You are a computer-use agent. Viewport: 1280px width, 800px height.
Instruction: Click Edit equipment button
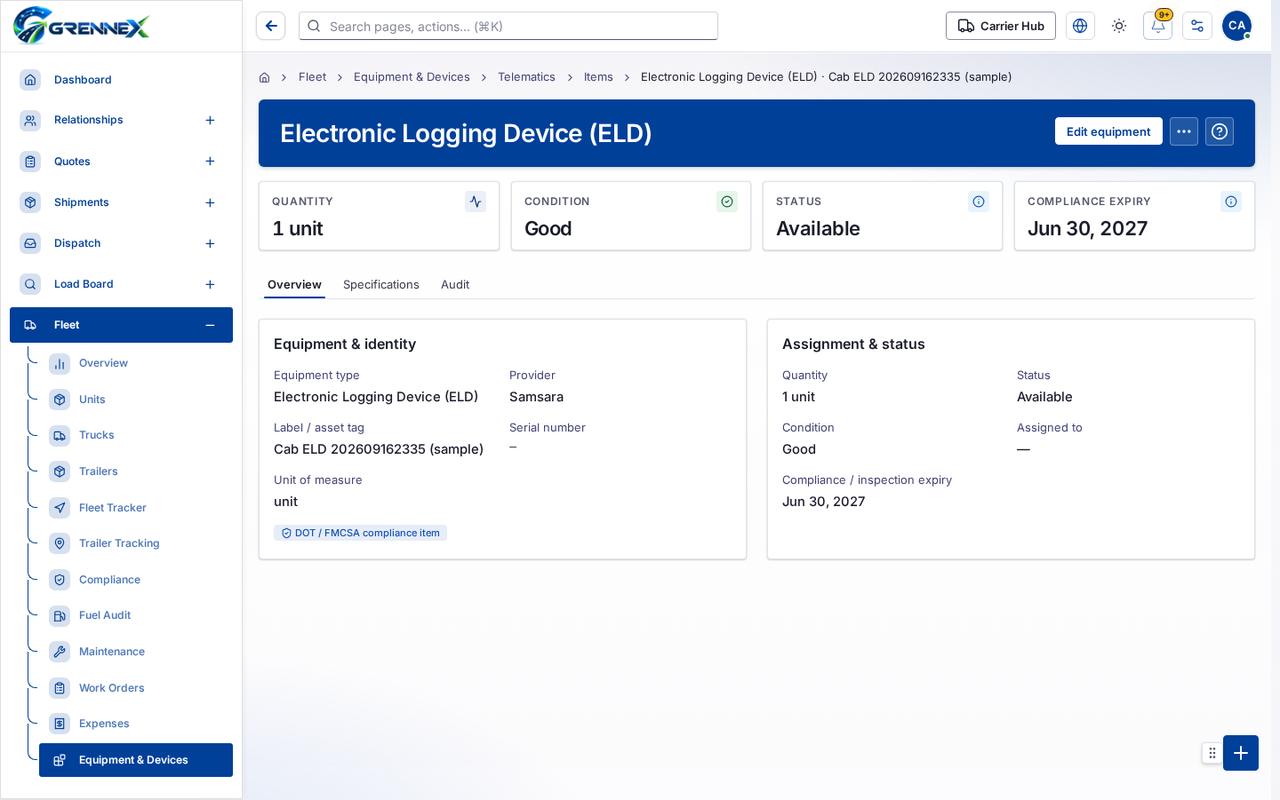point(1108,131)
